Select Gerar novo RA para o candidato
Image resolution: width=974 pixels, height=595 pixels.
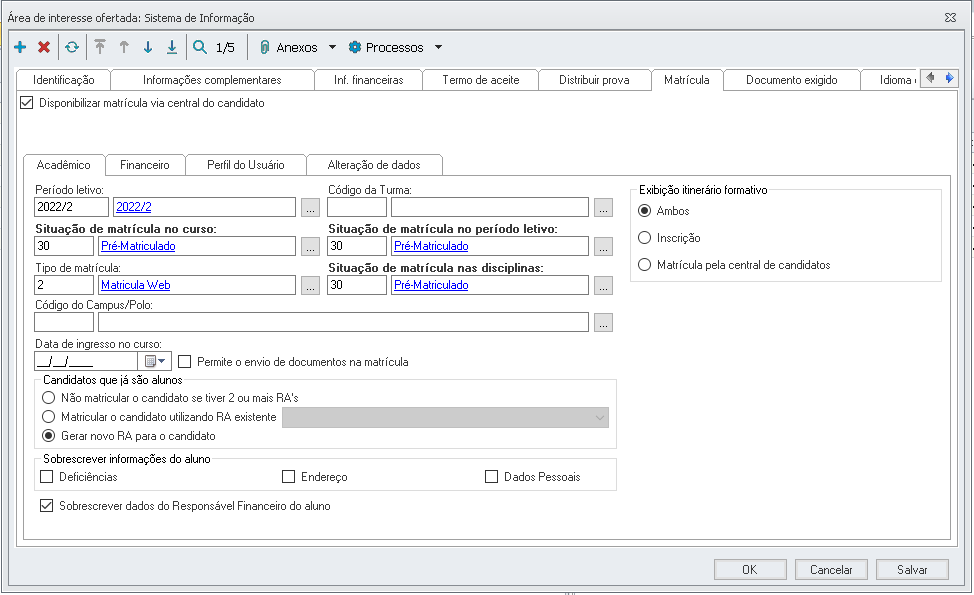[48, 436]
